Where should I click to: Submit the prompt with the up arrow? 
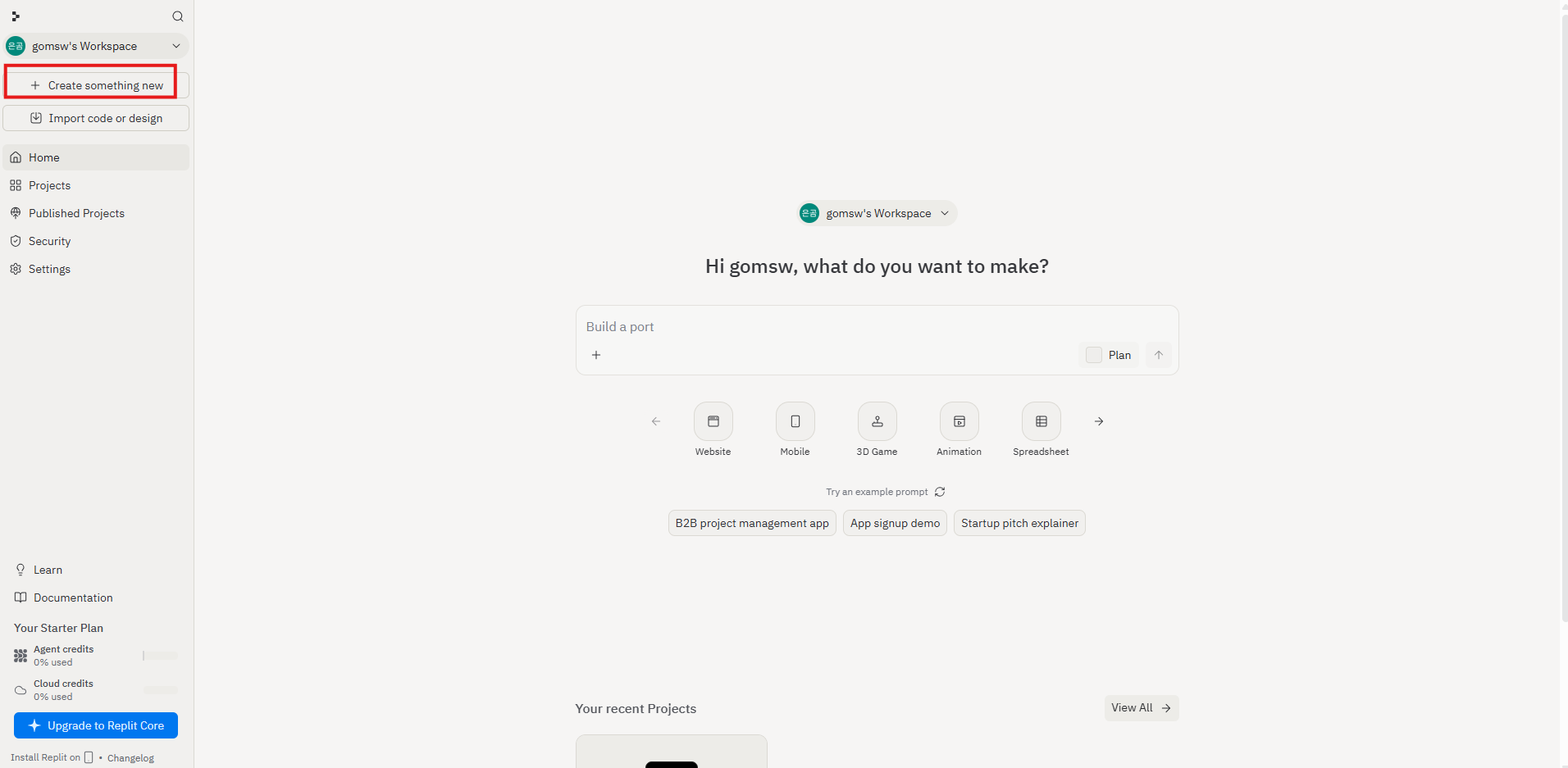click(x=1159, y=355)
